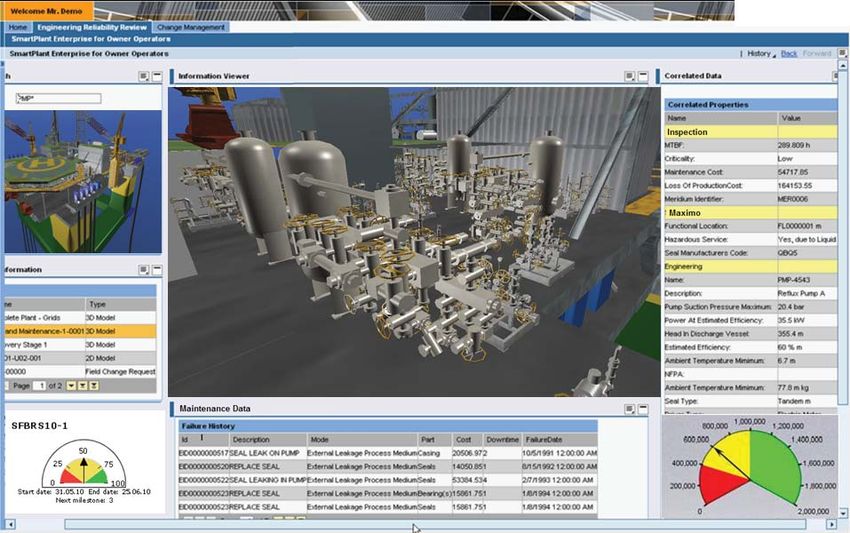Screen dimensions: 850x533
Task: Select the 'SEAL LEAKING IN PUMP' failure row
Action: pos(388,480)
